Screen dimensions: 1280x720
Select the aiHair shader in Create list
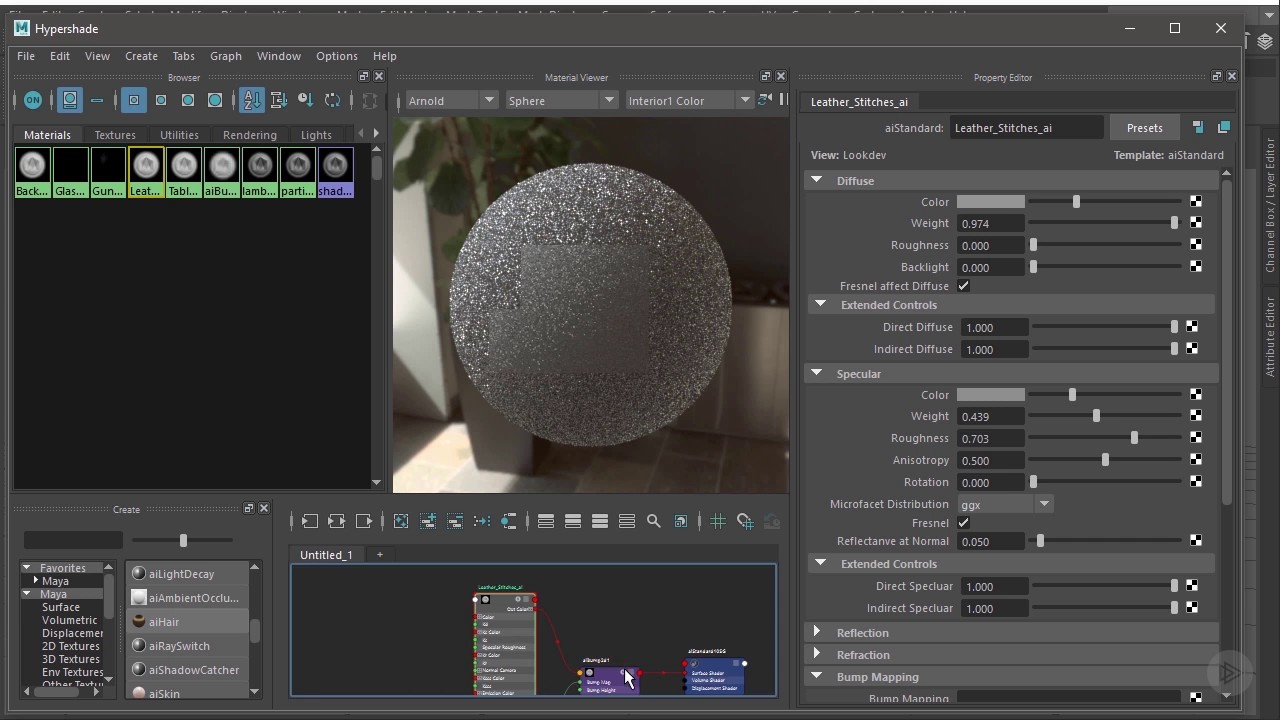(x=164, y=622)
